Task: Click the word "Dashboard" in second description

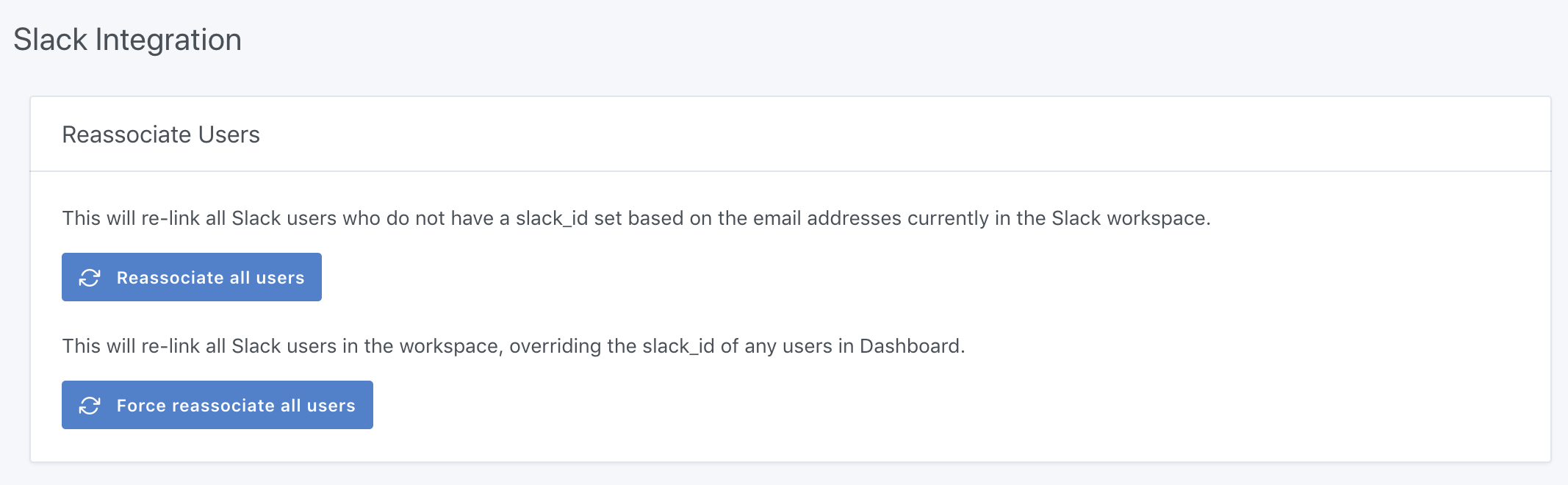Action: point(910,346)
